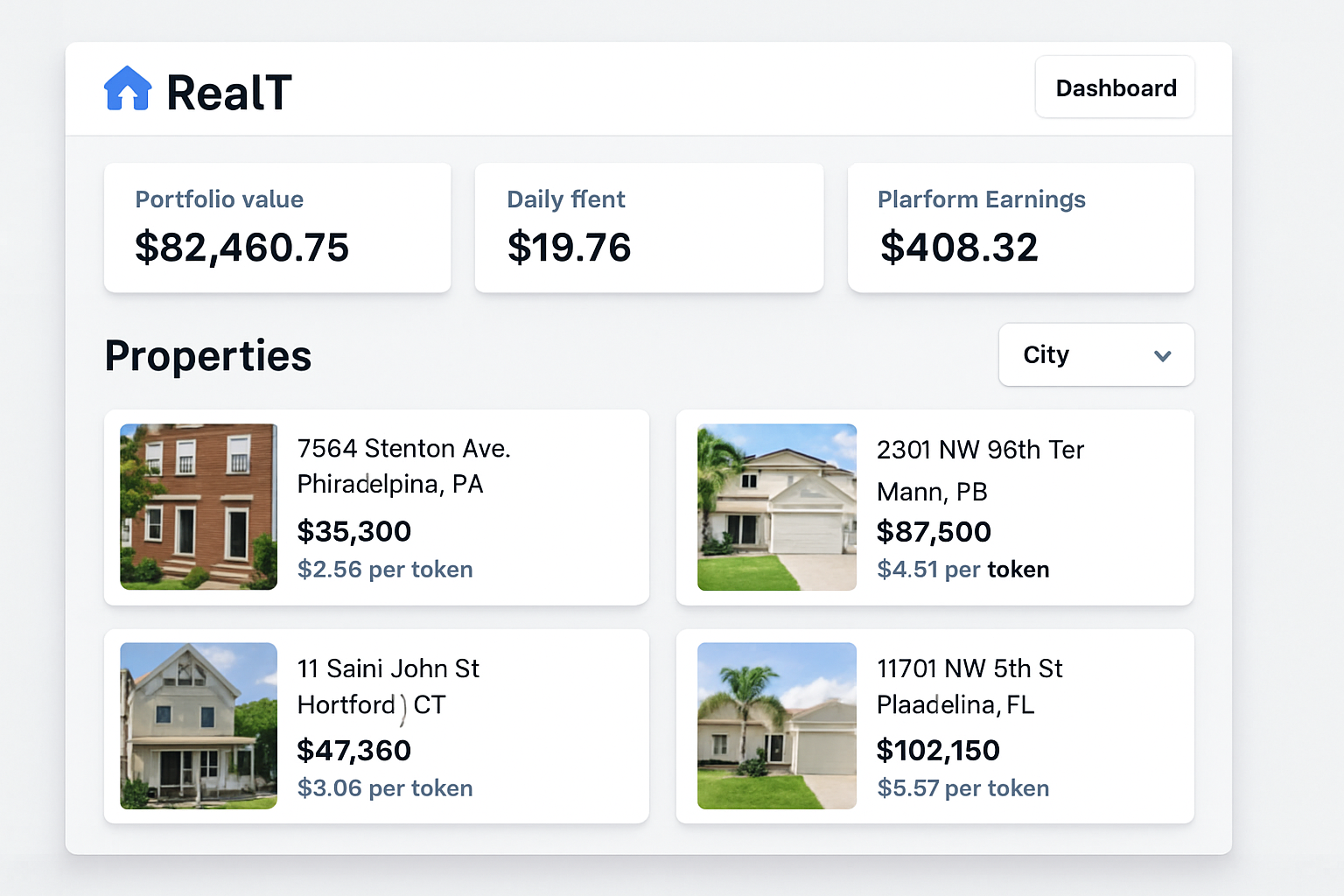
Task: Collapse the City filter selector
Action: pos(1095,354)
